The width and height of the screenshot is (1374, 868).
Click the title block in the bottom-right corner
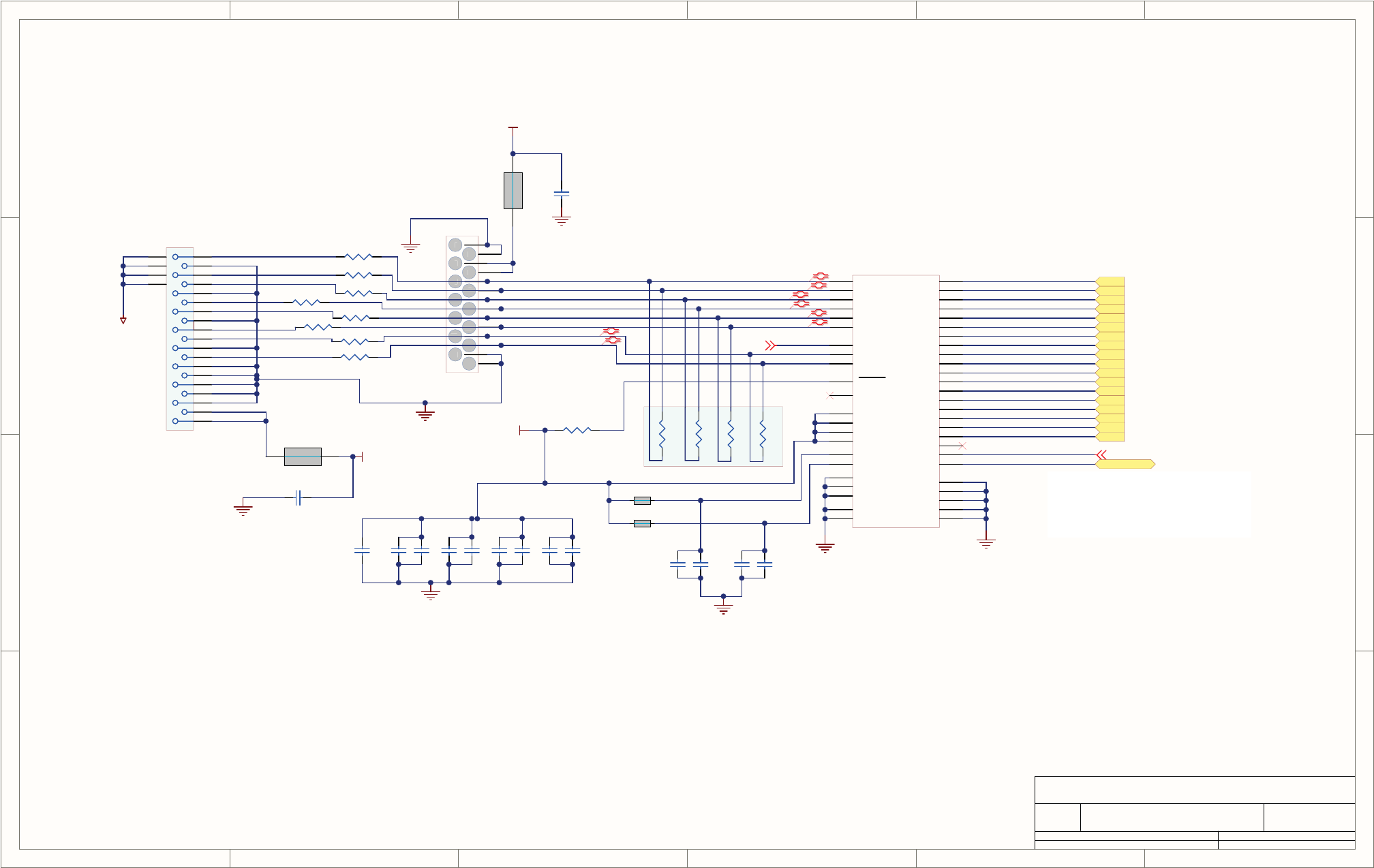click(x=1194, y=812)
